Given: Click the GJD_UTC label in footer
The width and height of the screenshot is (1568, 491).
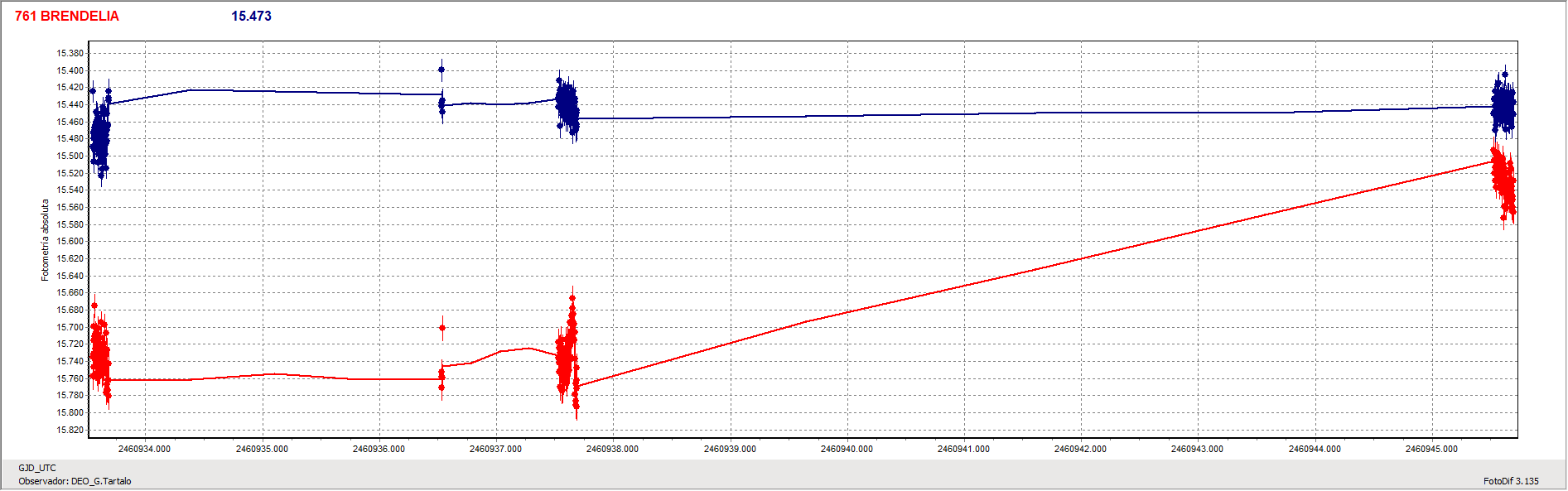Looking at the screenshot, I should (x=37, y=468).
